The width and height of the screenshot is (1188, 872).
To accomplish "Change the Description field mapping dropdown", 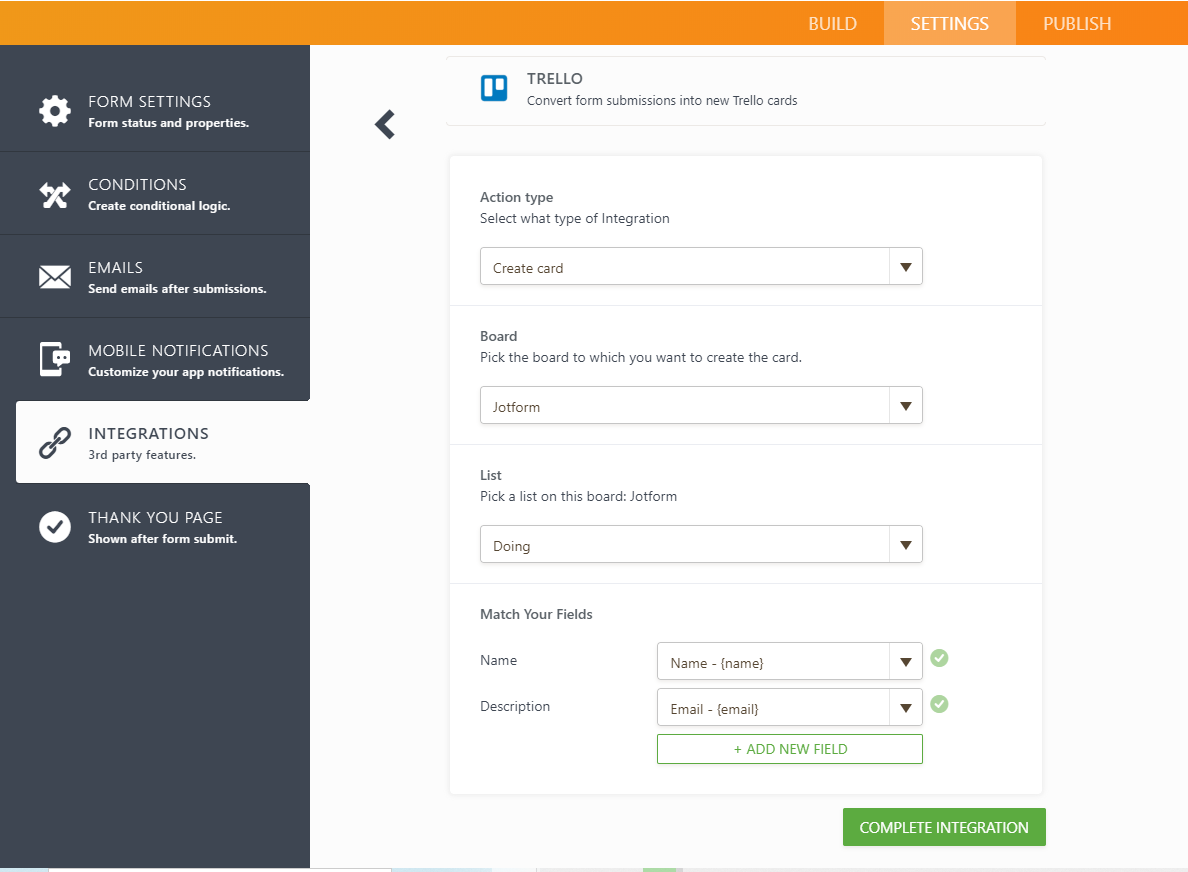I will [x=789, y=708].
